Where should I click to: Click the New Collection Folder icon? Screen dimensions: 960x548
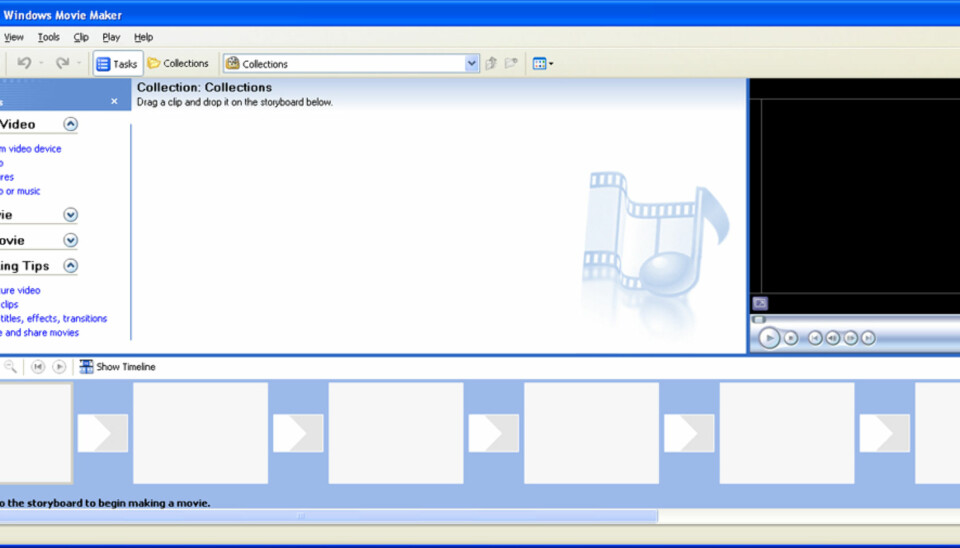coord(511,63)
